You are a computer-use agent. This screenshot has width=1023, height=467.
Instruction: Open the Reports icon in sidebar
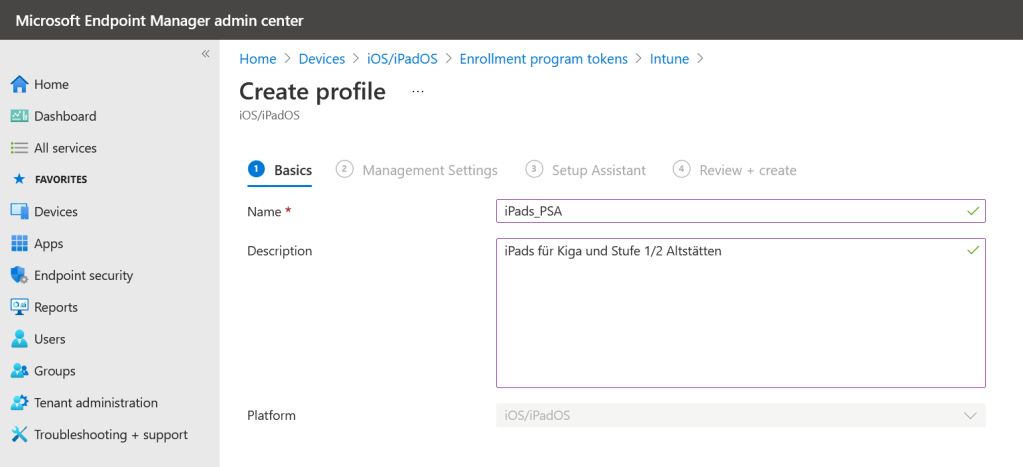[x=19, y=307]
